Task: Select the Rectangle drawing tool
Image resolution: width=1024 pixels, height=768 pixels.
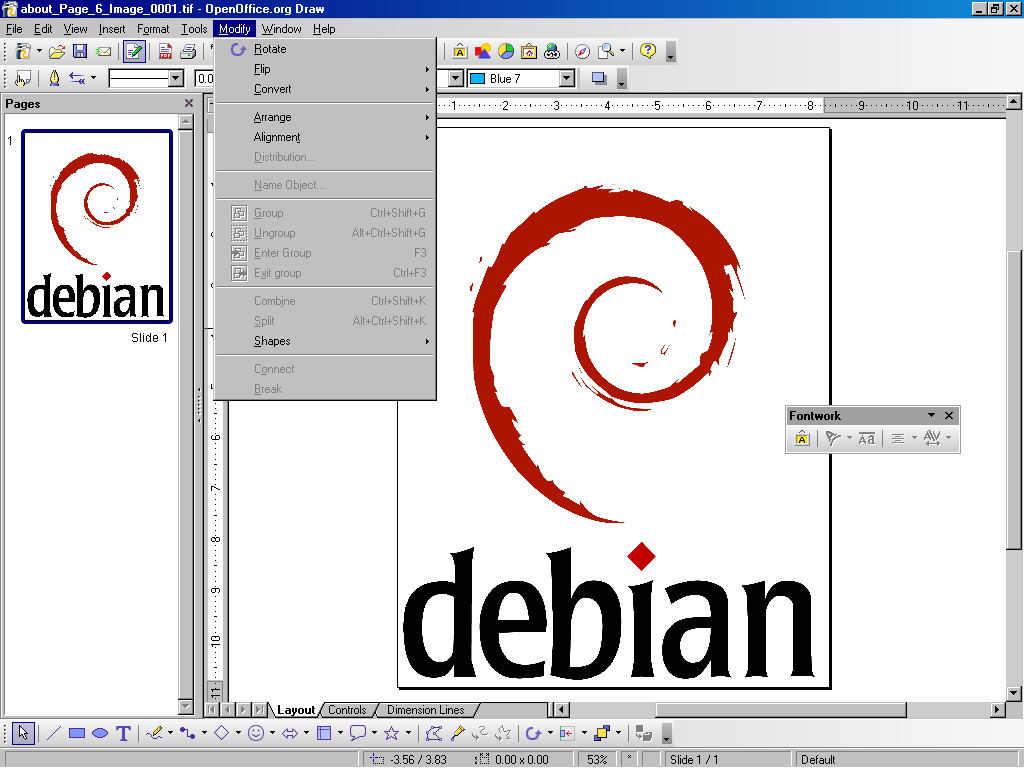Action: tap(77, 733)
